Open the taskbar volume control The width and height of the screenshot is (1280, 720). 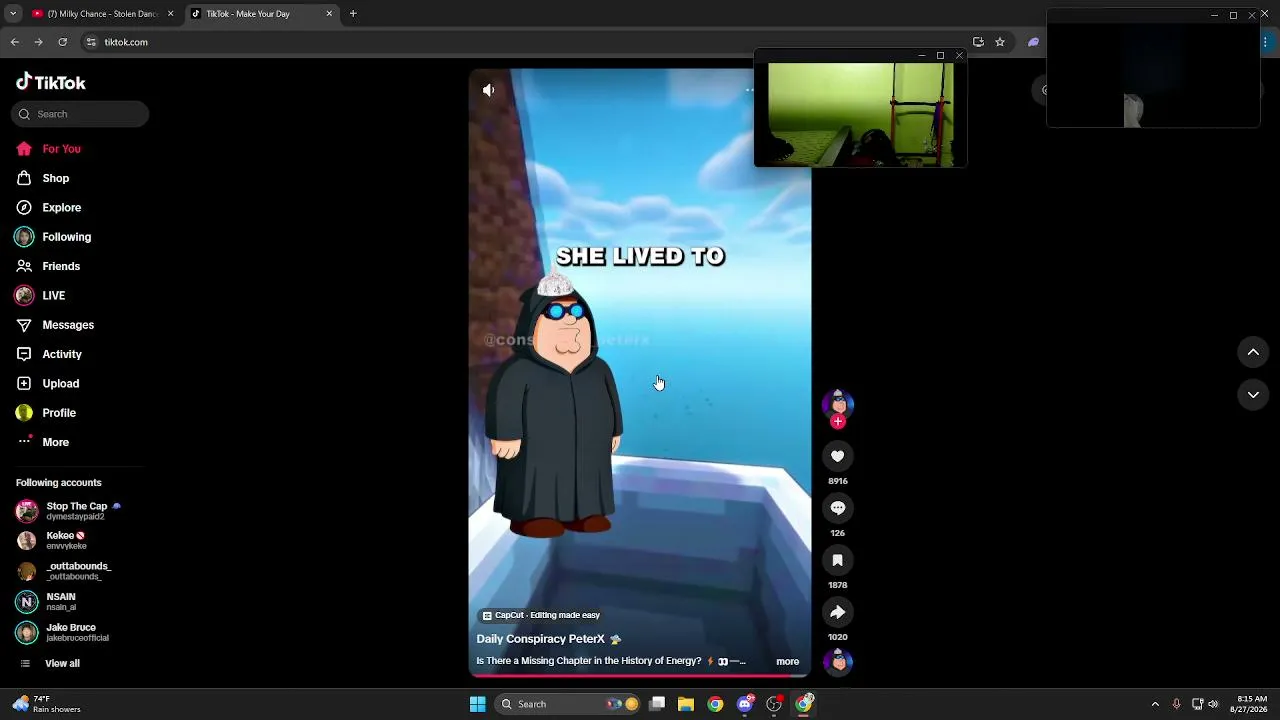(x=1213, y=704)
